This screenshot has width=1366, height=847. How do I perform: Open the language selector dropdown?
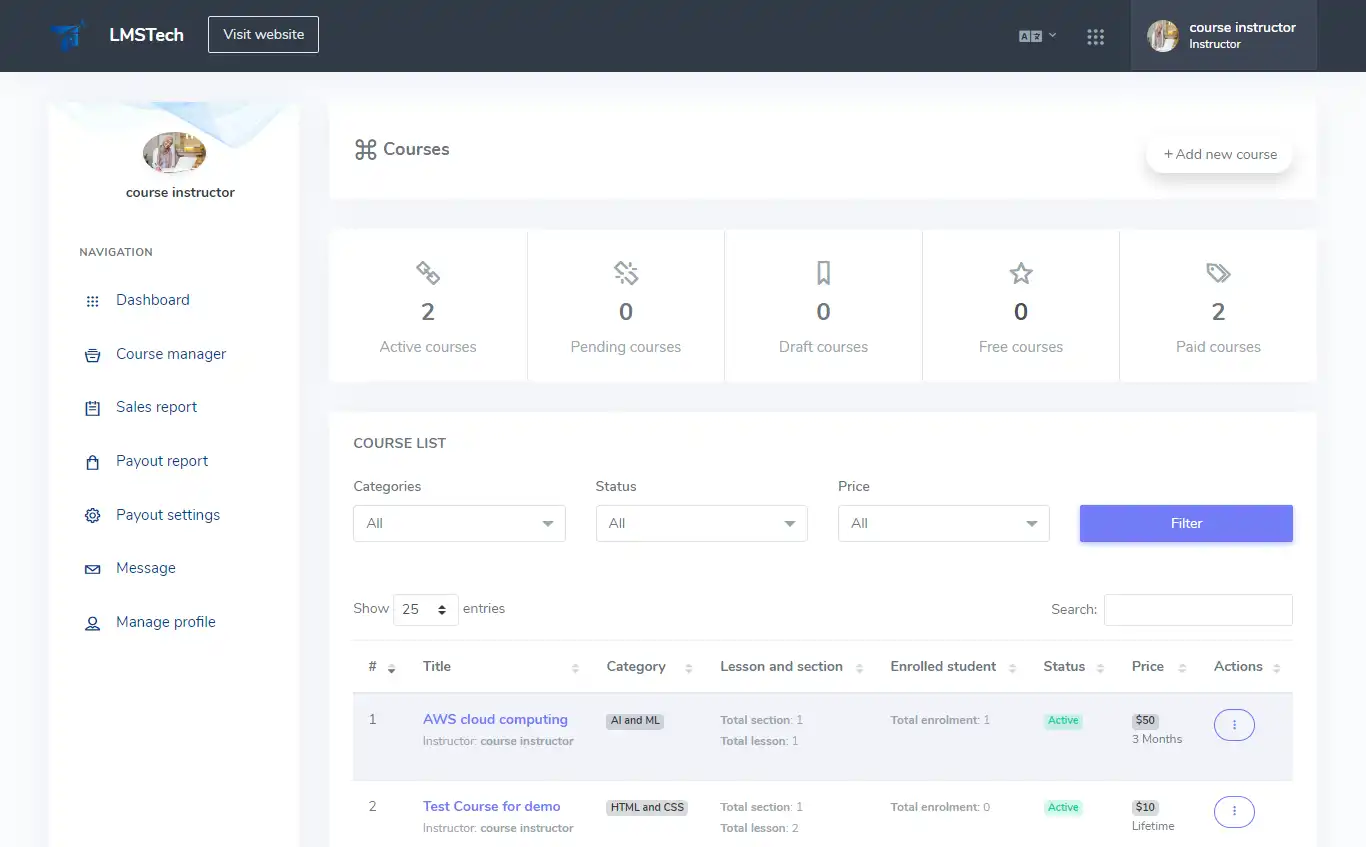[1037, 35]
